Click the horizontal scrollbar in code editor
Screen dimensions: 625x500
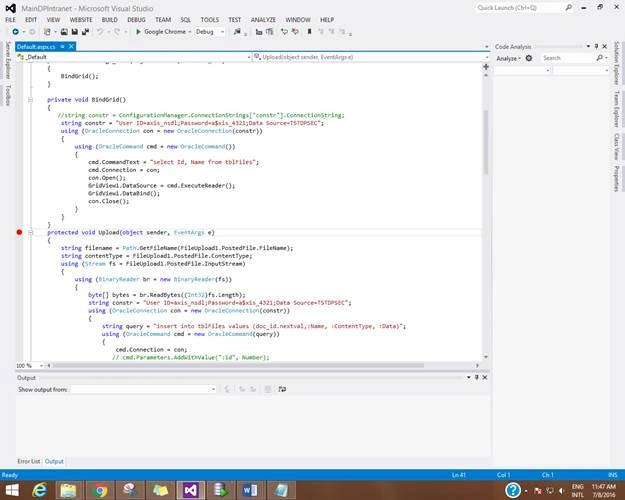(x=238, y=365)
